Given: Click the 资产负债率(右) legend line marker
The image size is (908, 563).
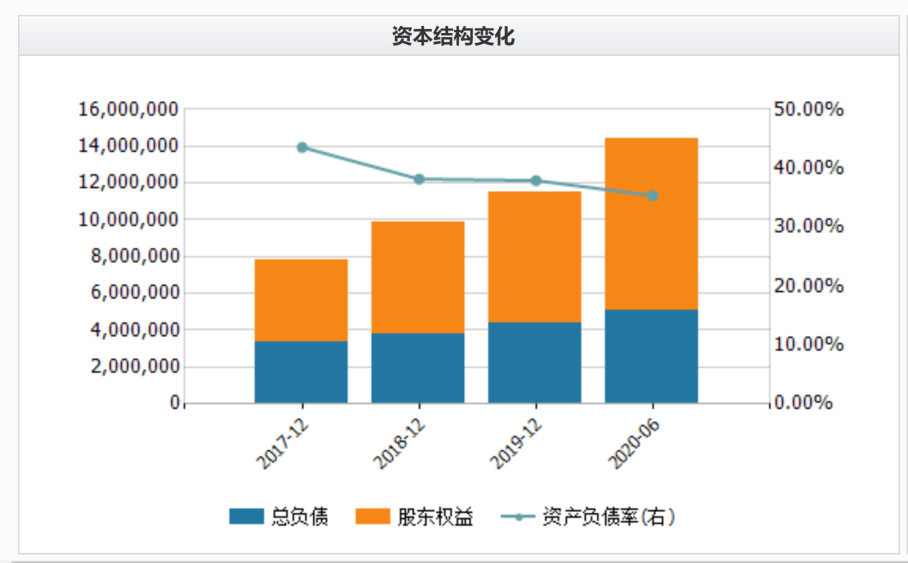Looking at the screenshot, I should tap(518, 516).
